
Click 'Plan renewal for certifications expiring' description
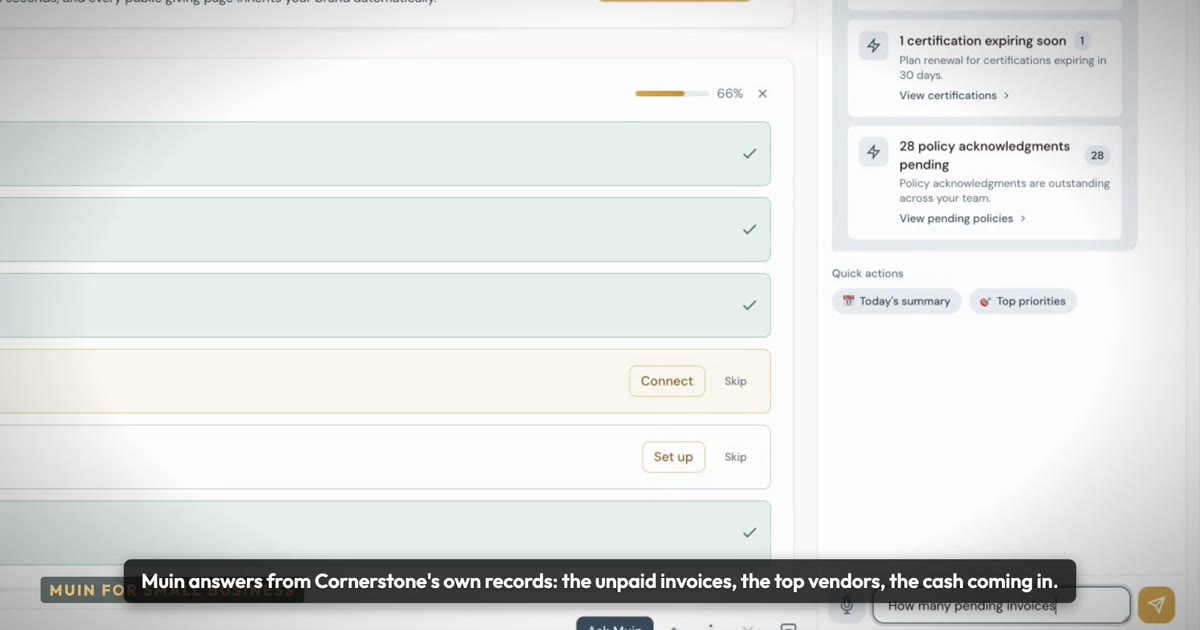click(x=1003, y=67)
